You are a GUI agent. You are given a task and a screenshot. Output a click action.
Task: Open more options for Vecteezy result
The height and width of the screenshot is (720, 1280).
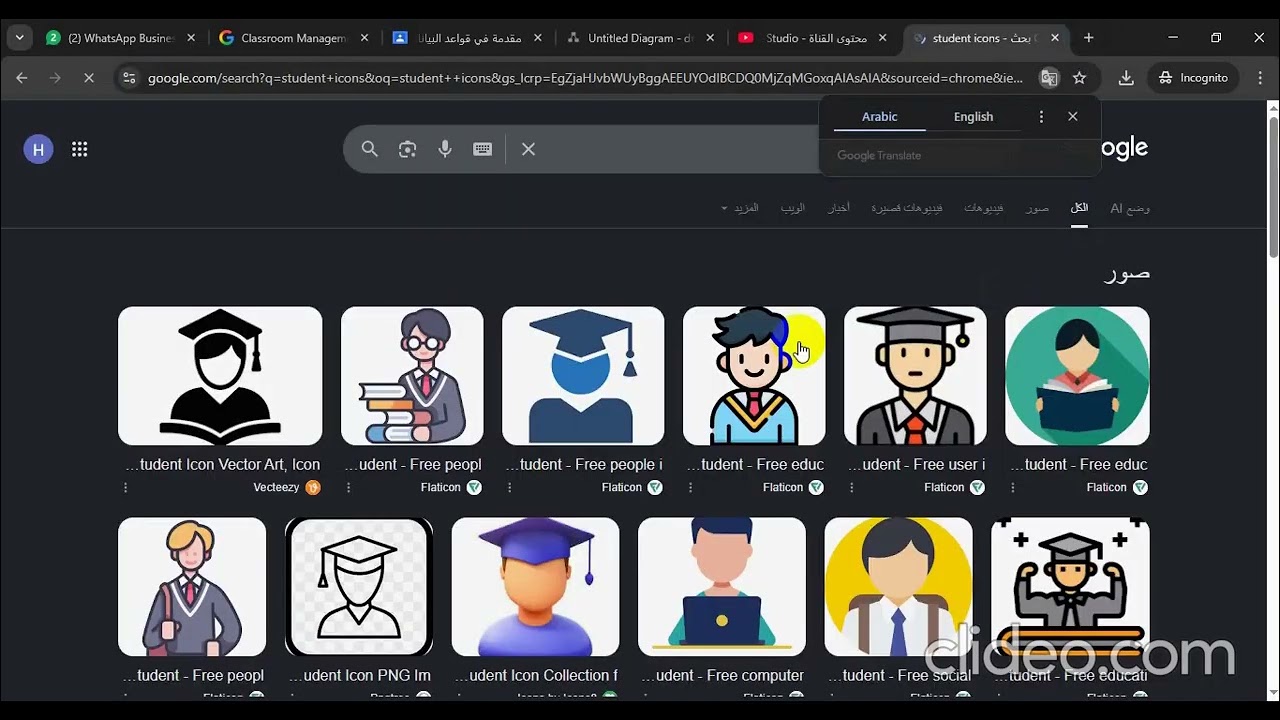click(125, 488)
